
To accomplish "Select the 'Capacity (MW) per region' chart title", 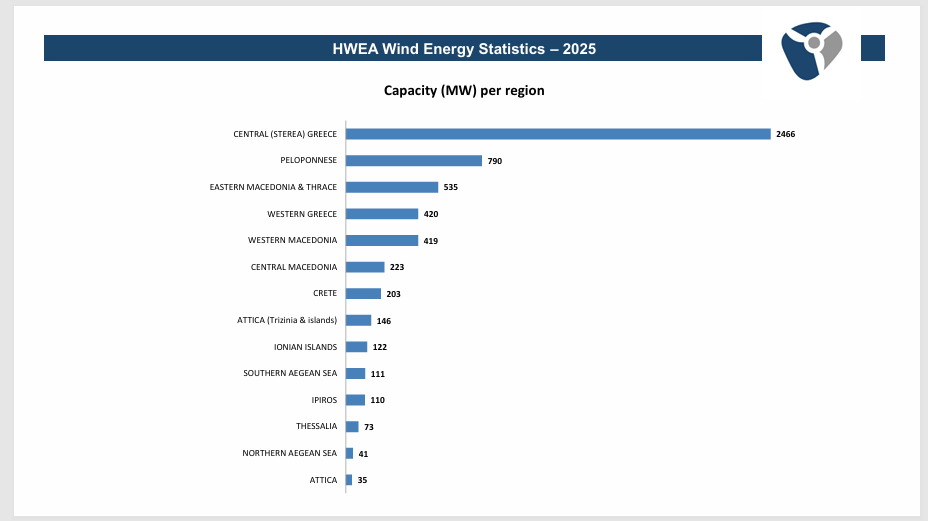I will coord(464,90).
